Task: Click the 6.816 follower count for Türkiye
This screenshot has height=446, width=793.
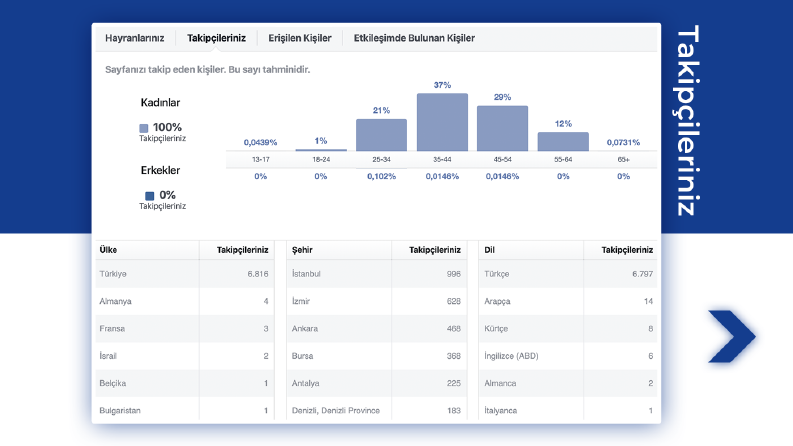Action: tap(258, 274)
